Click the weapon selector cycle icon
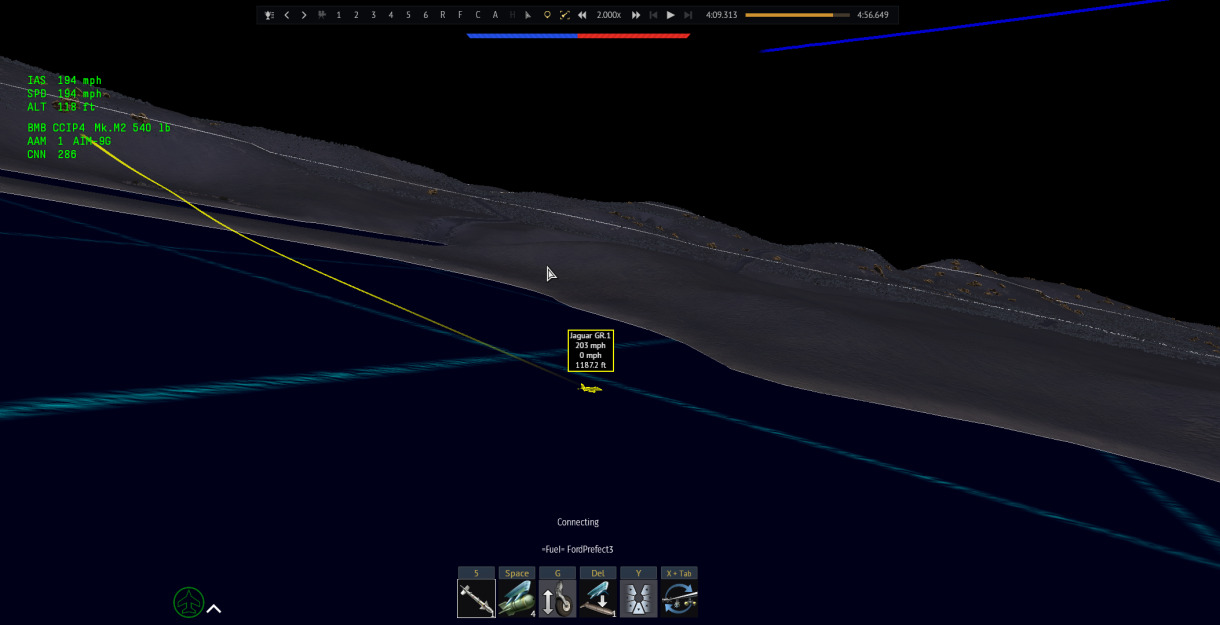This screenshot has height=625, width=1220. [x=679, y=599]
